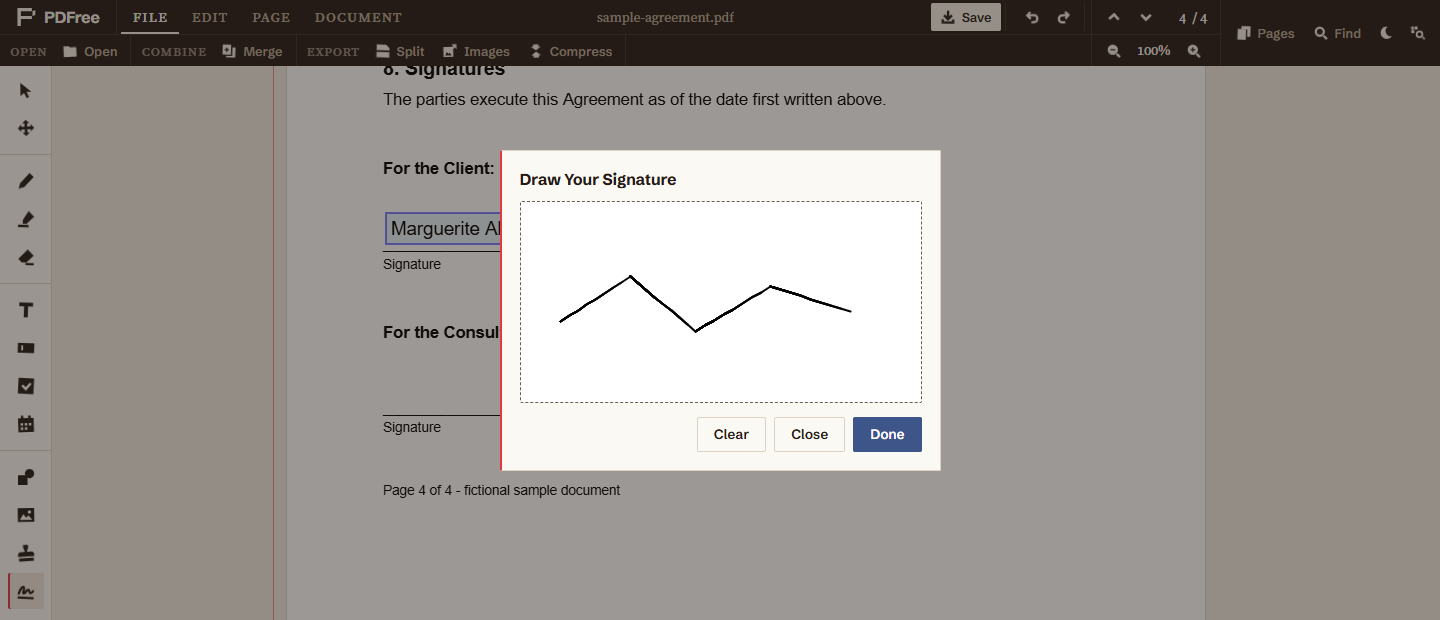Clear the drawn signature
Screen dimensions: 1440x620
pos(731,434)
